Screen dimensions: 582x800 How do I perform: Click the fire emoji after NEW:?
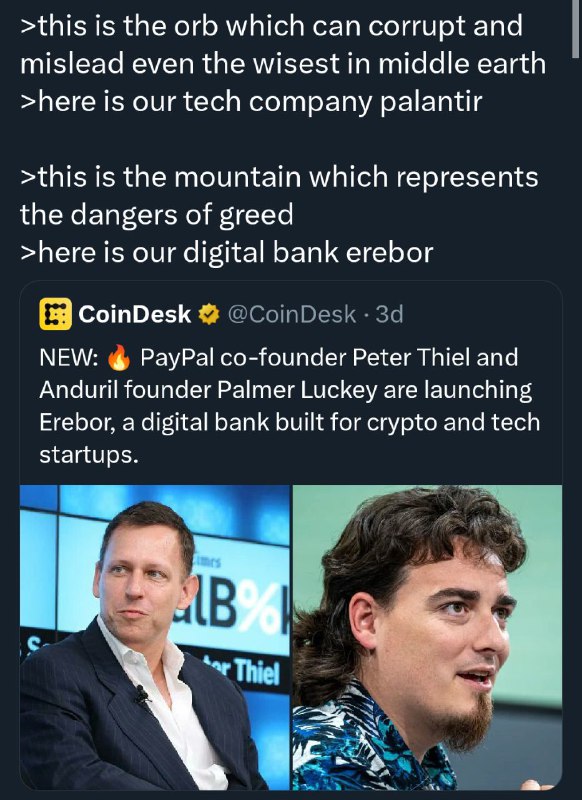click(119, 358)
